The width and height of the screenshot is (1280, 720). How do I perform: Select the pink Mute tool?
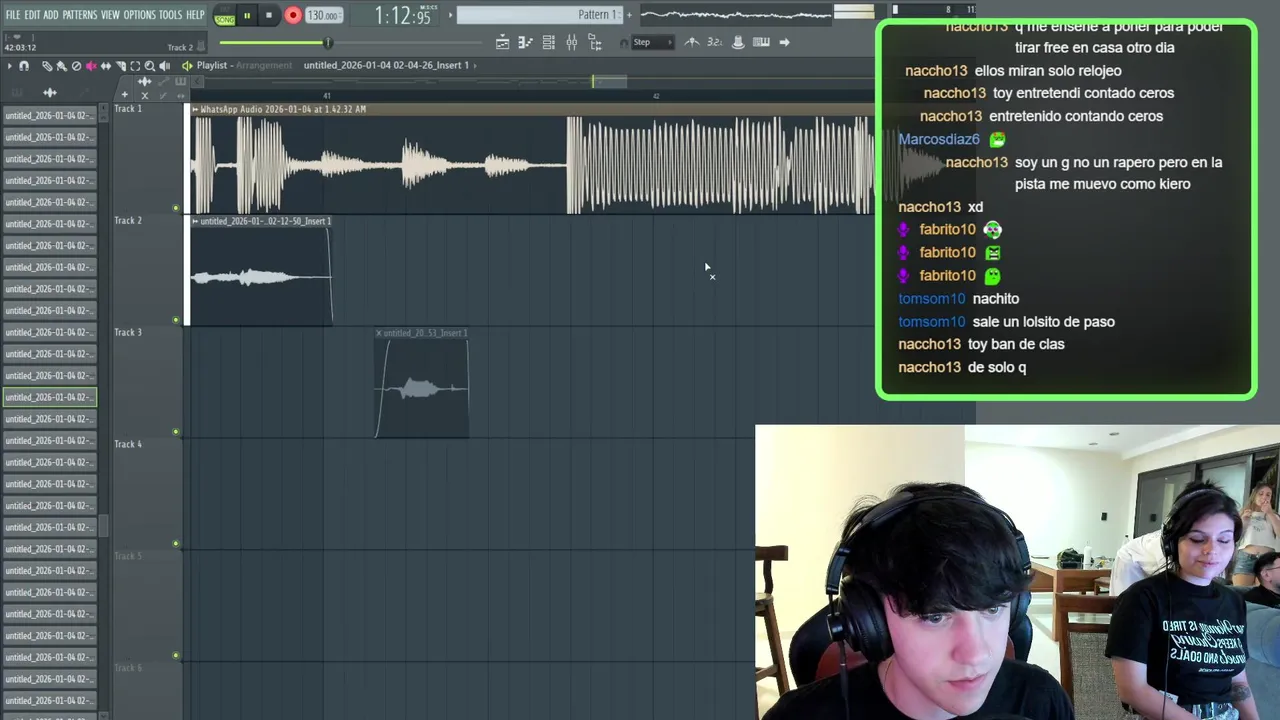click(x=91, y=66)
